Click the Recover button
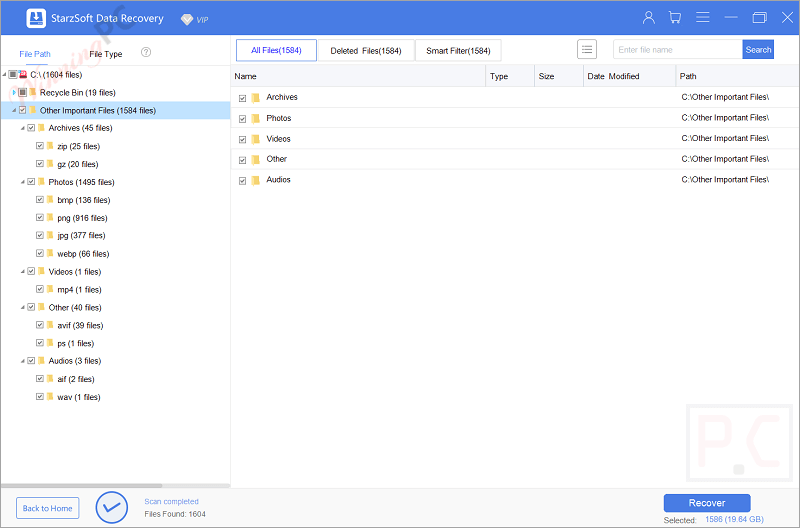 pyautogui.click(x=707, y=502)
